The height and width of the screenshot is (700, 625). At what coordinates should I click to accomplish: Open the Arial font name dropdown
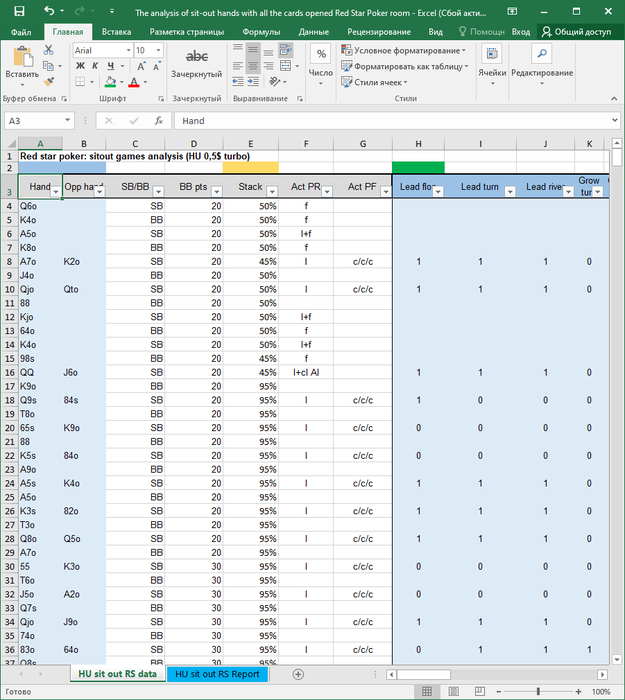127,50
